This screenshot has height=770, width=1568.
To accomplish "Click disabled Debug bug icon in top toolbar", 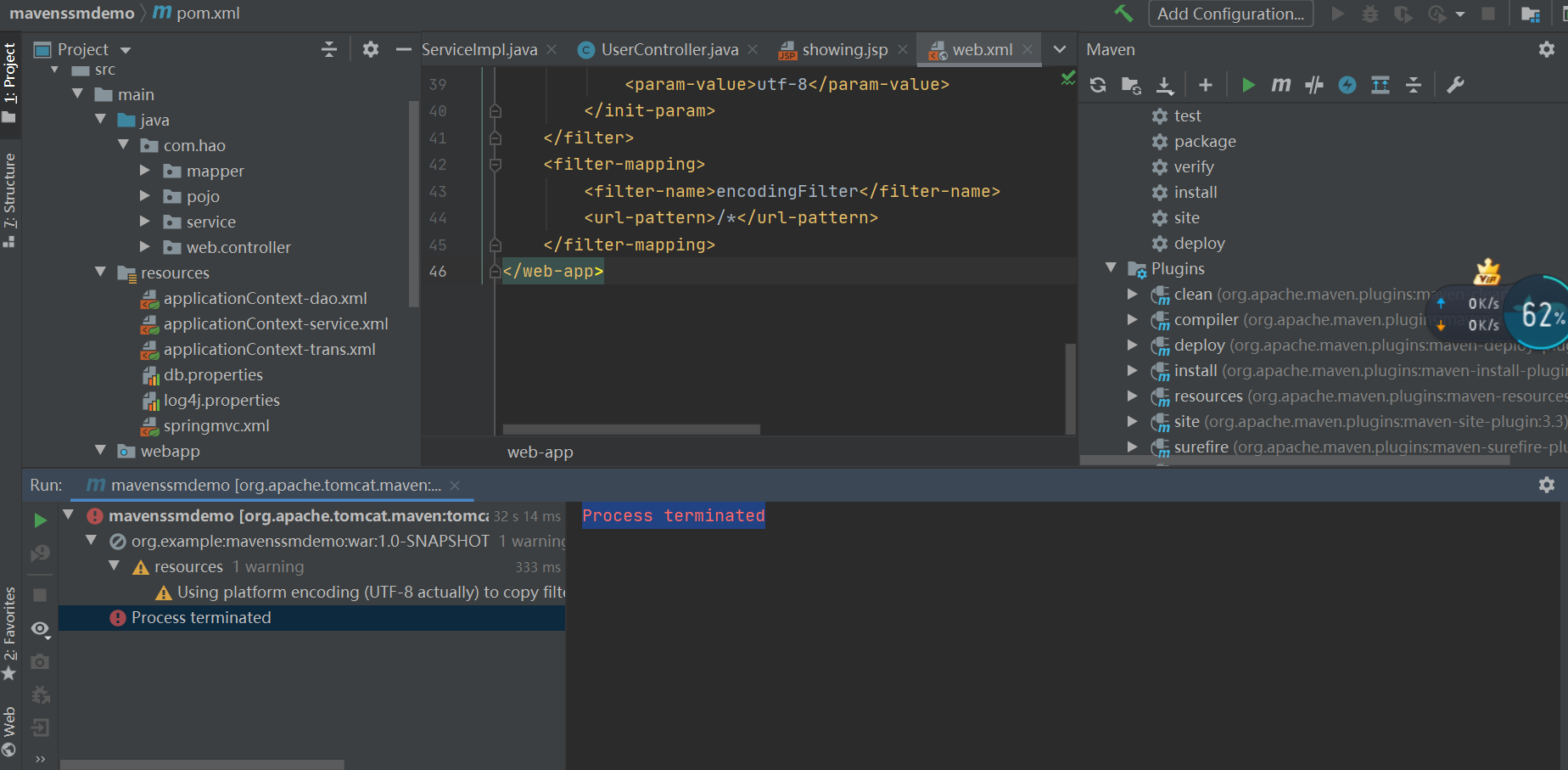I will pos(1369,14).
